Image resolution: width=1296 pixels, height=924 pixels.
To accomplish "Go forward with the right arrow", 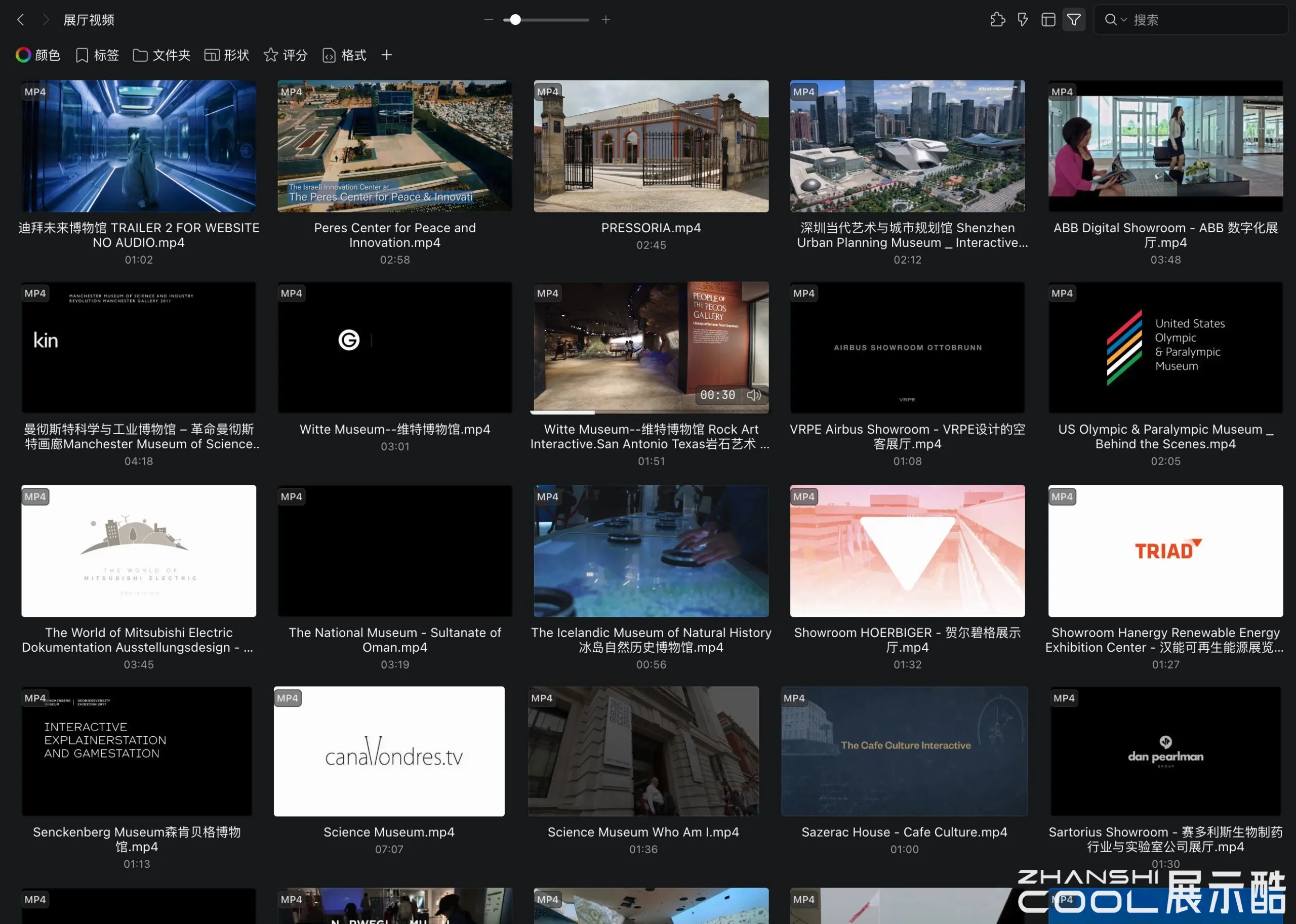I will click(x=46, y=20).
